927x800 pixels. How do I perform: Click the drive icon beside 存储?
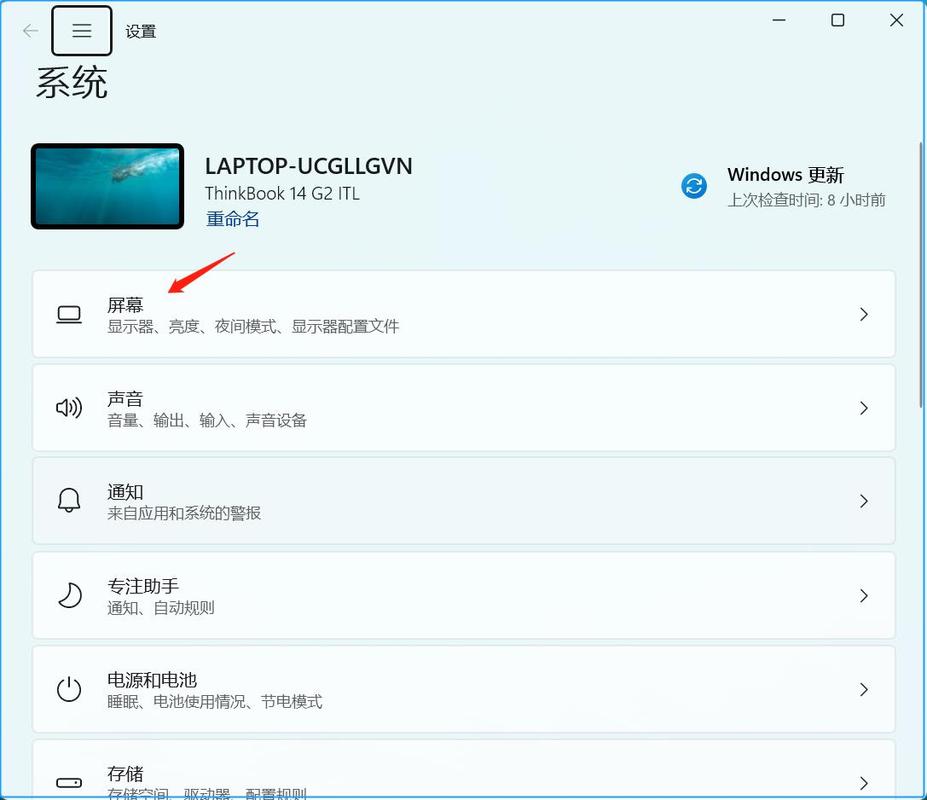69,782
